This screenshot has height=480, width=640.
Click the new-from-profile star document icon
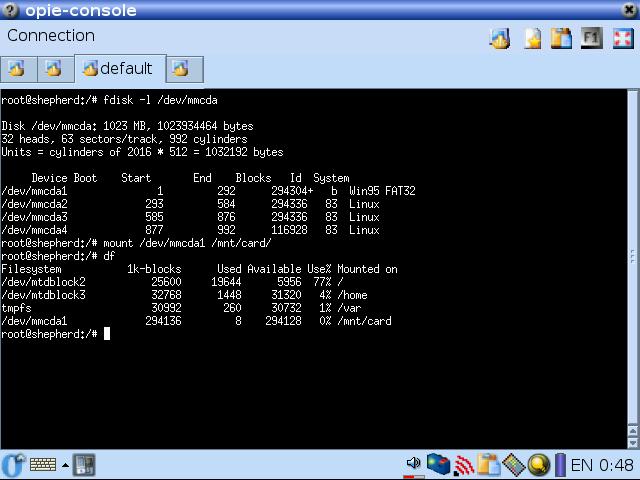pyautogui.click(x=532, y=38)
